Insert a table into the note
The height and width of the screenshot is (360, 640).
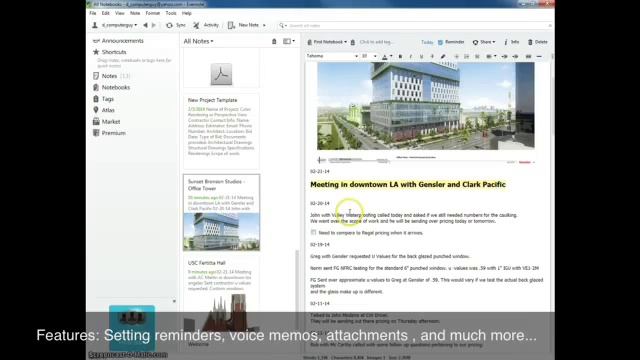pos(528,57)
